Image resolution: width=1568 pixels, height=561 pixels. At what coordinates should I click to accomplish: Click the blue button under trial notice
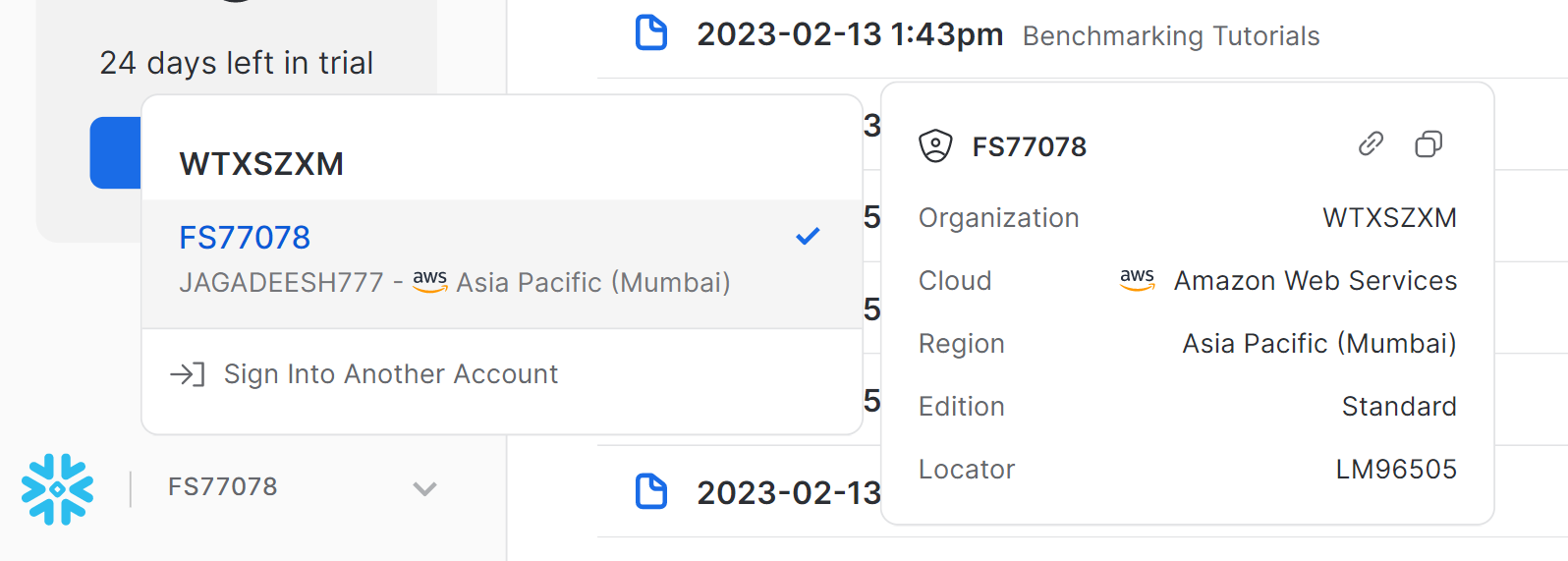click(115, 153)
